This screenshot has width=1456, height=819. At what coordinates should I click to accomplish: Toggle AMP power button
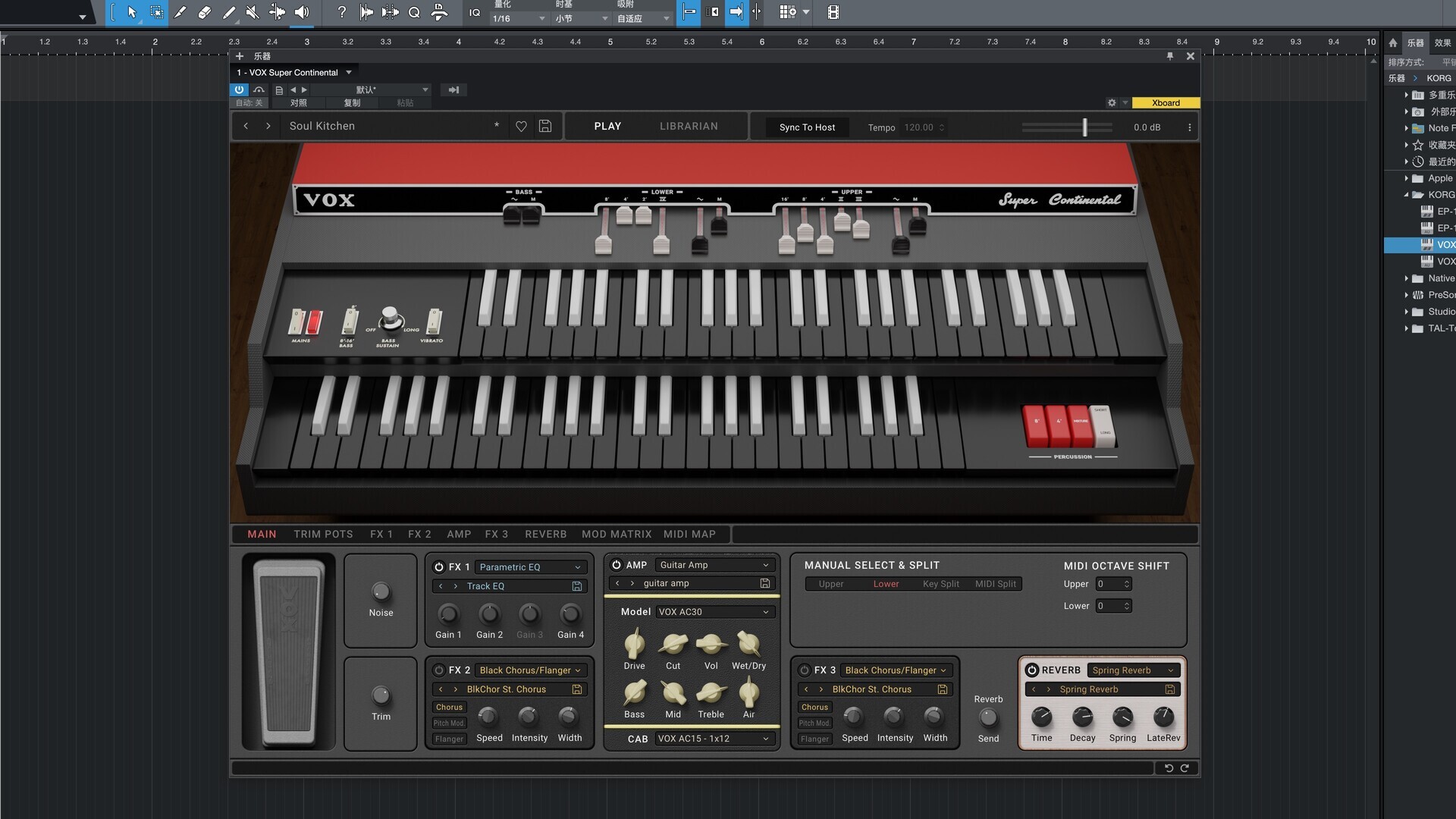pos(617,565)
